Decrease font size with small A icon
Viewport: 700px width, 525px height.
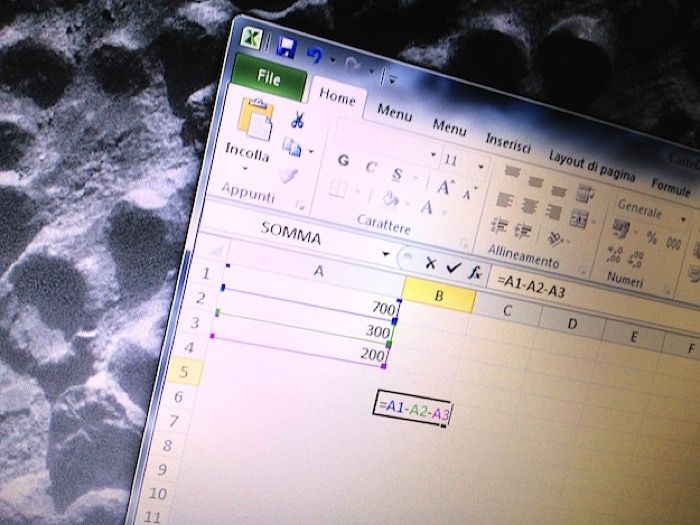[467, 194]
